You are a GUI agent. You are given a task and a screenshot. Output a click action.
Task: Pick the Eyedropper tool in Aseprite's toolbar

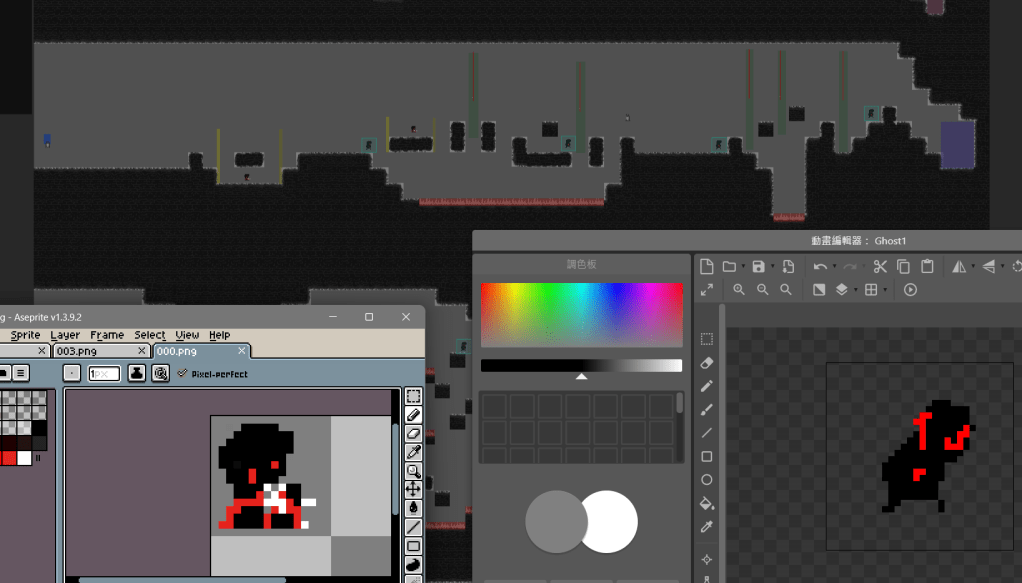(x=413, y=453)
